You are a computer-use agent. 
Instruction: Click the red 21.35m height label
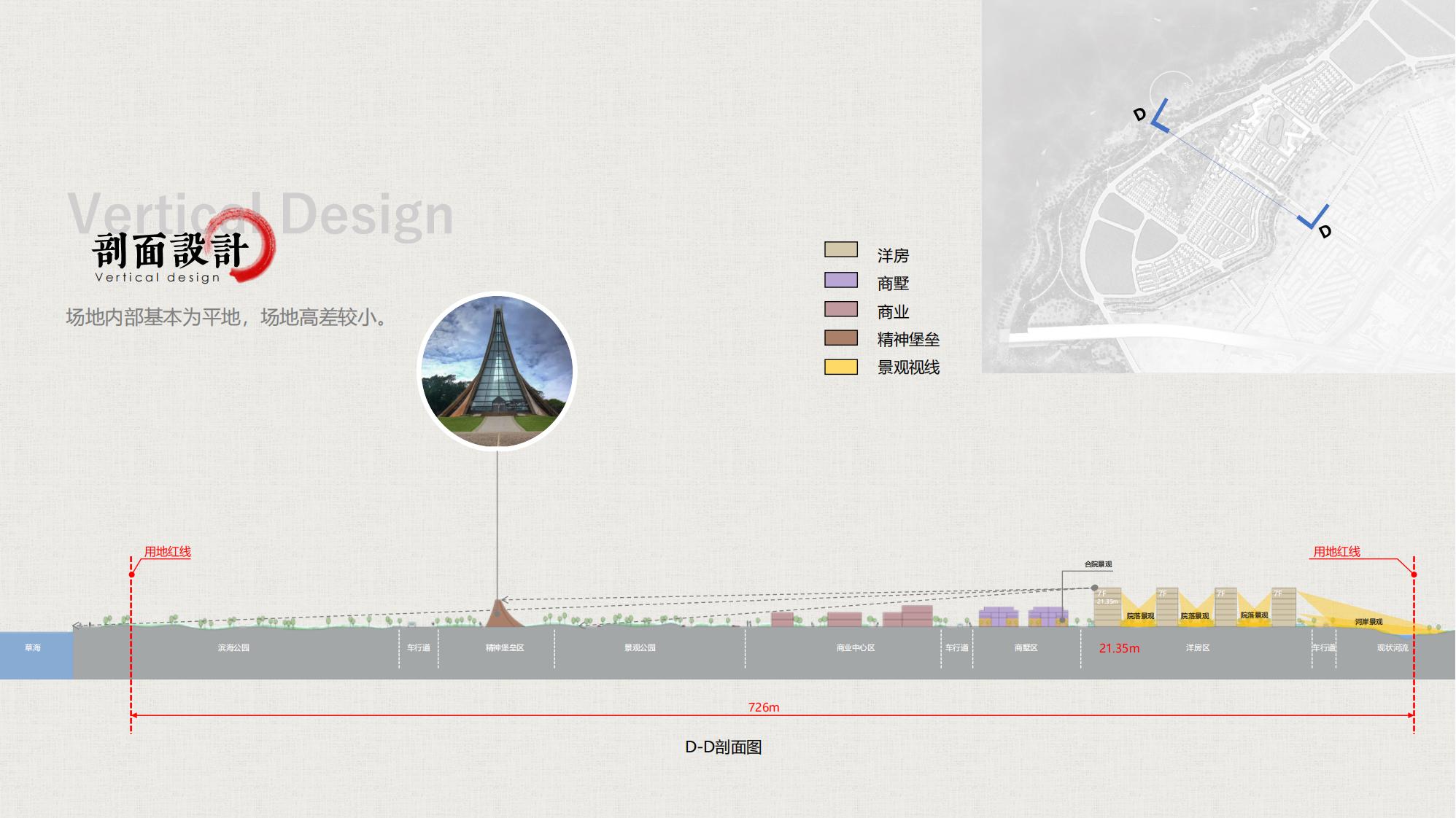click(x=1118, y=648)
